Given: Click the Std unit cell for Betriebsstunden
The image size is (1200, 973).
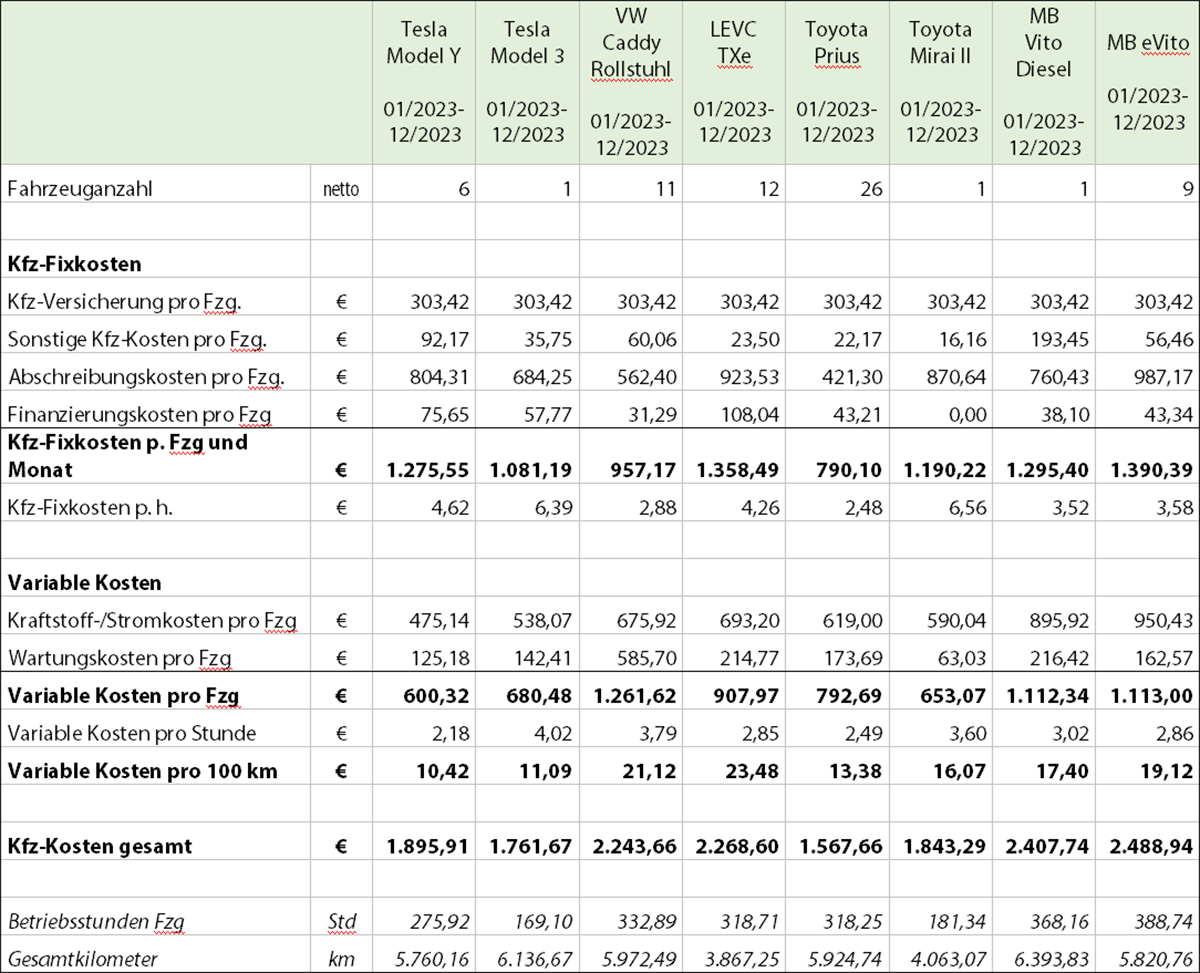Looking at the screenshot, I should 341,921.
